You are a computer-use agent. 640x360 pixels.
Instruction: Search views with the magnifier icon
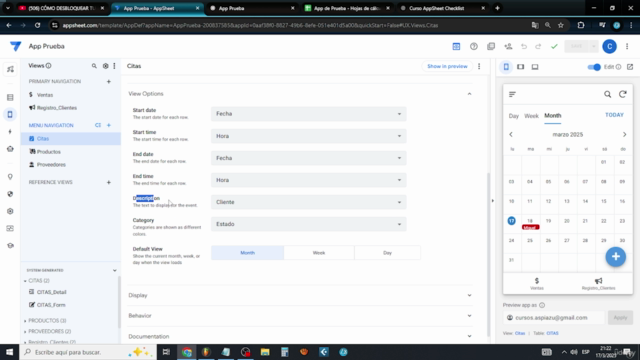pos(94,66)
